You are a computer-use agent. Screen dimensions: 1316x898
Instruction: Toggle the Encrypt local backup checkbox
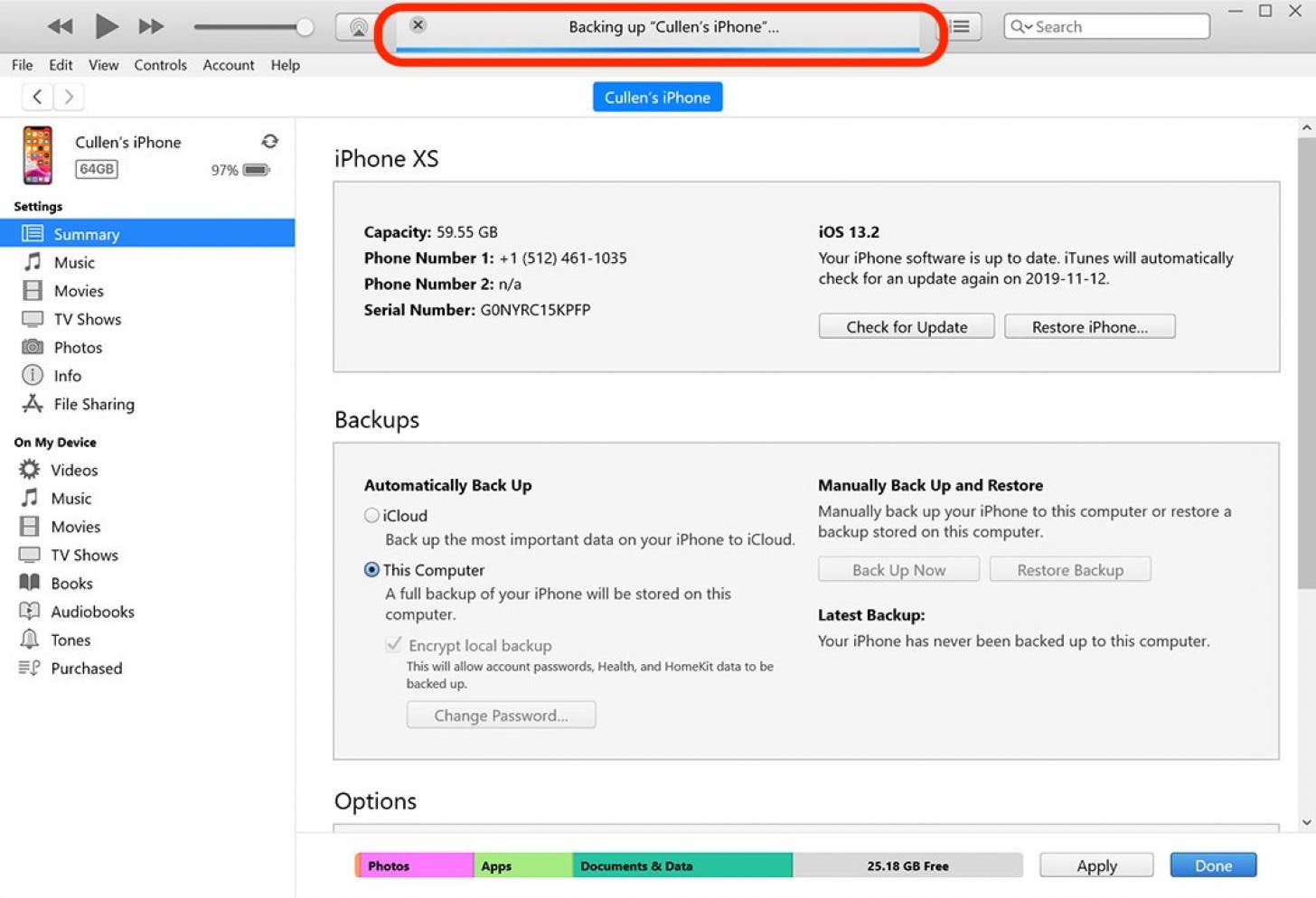click(x=394, y=645)
